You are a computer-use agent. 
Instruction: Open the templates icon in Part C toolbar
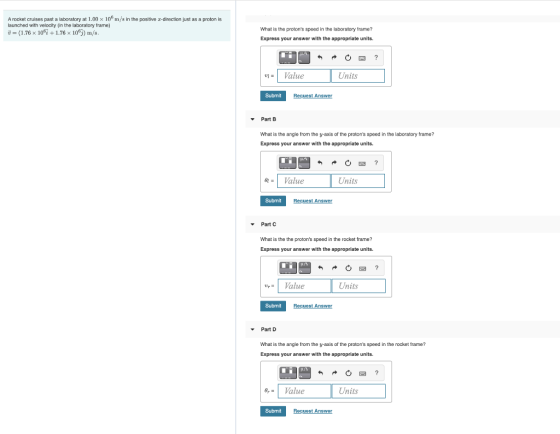288,268
